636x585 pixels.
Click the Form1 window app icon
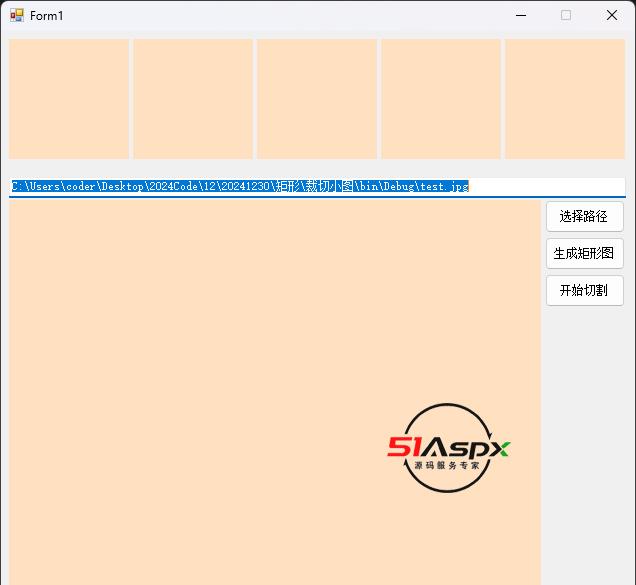click(17, 15)
